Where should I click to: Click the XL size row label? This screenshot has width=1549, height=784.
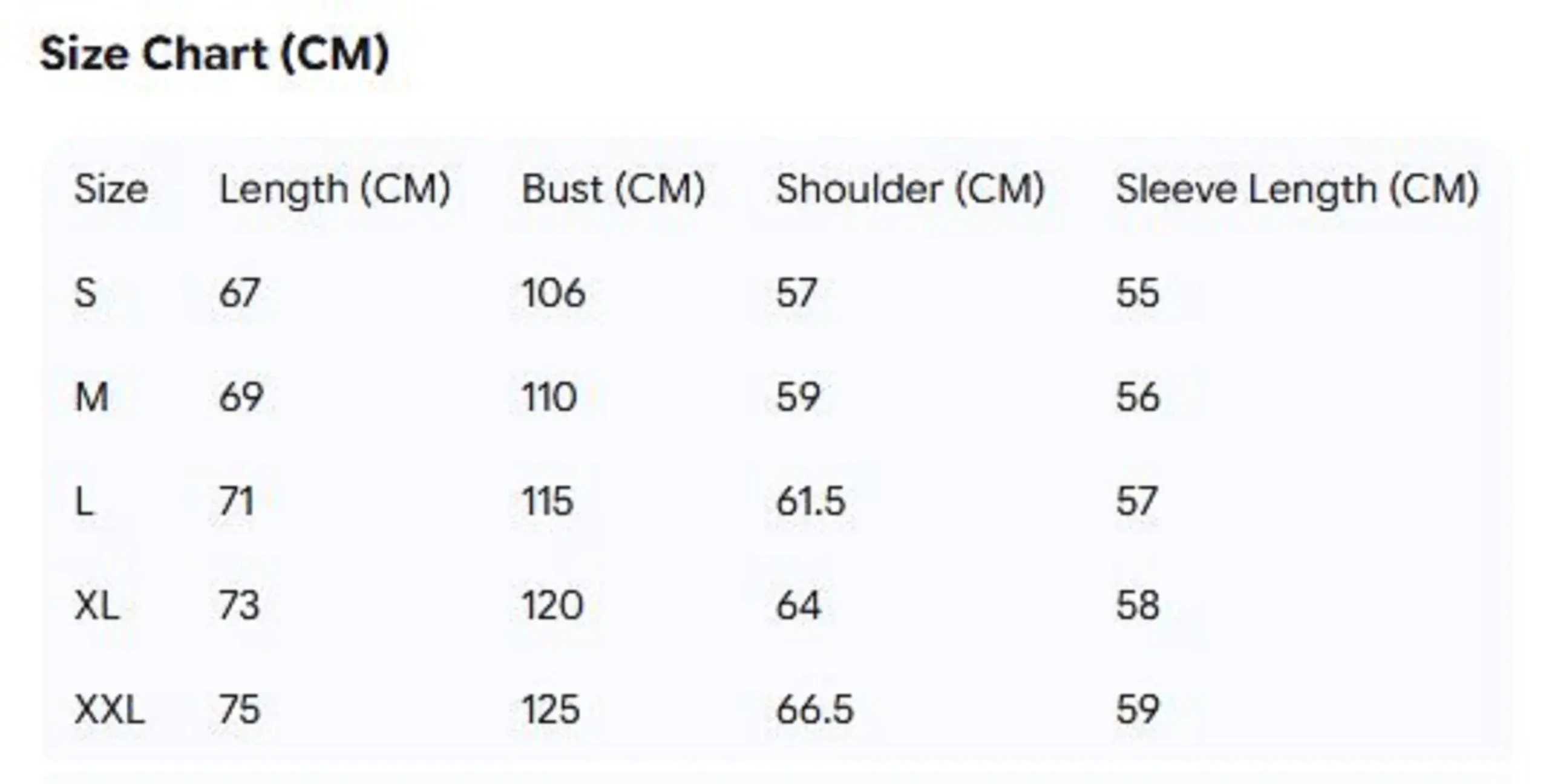pos(97,606)
